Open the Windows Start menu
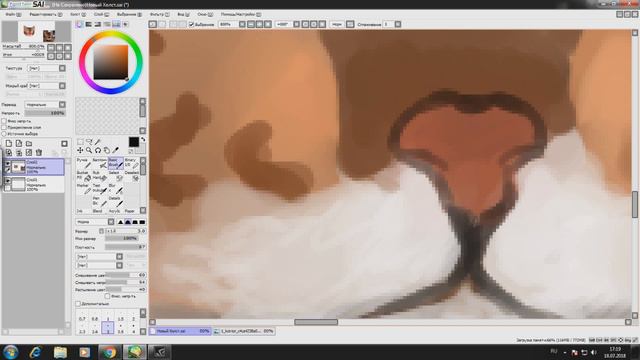The height and width of the screenshot is (360, 640). (x=11, y=352)
